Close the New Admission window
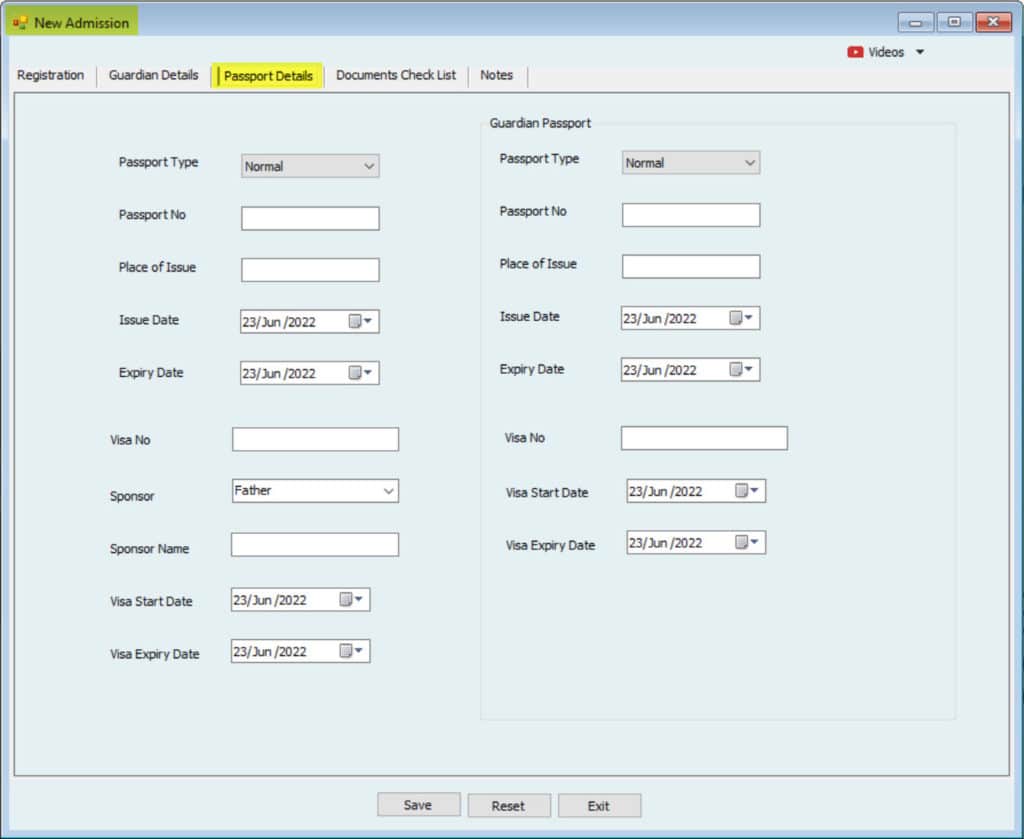This screenshot has width=1024, height=839. point(993,22)
